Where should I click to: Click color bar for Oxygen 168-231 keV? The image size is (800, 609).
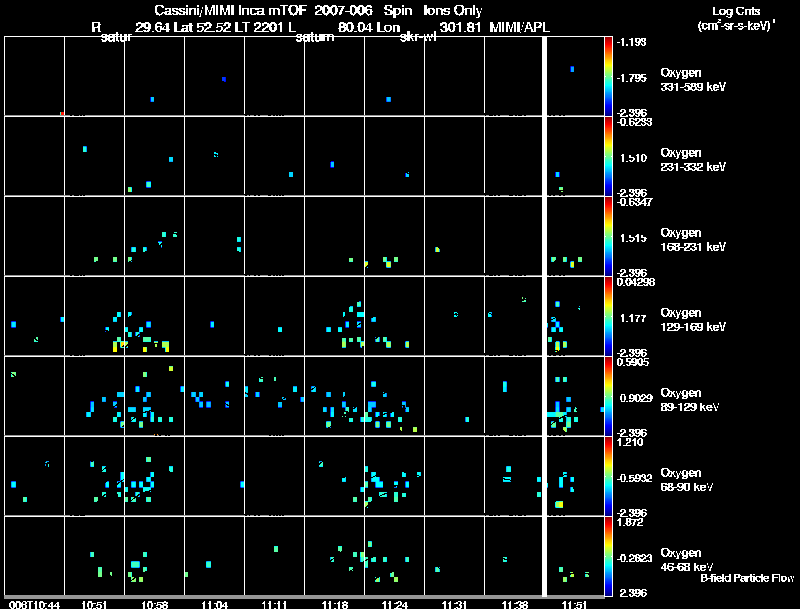(608, 236)
